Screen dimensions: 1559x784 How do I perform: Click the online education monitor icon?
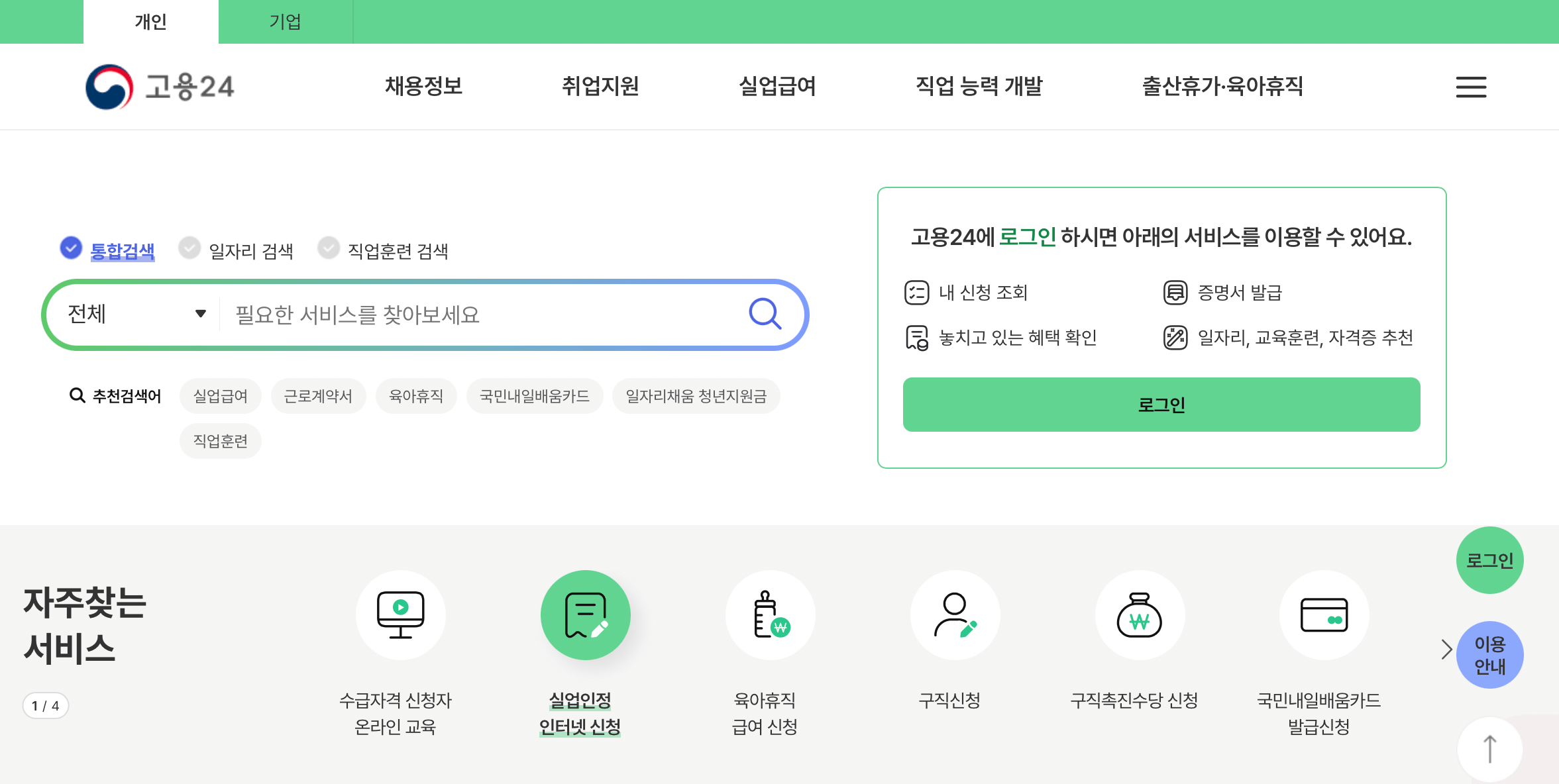[400, 615]
